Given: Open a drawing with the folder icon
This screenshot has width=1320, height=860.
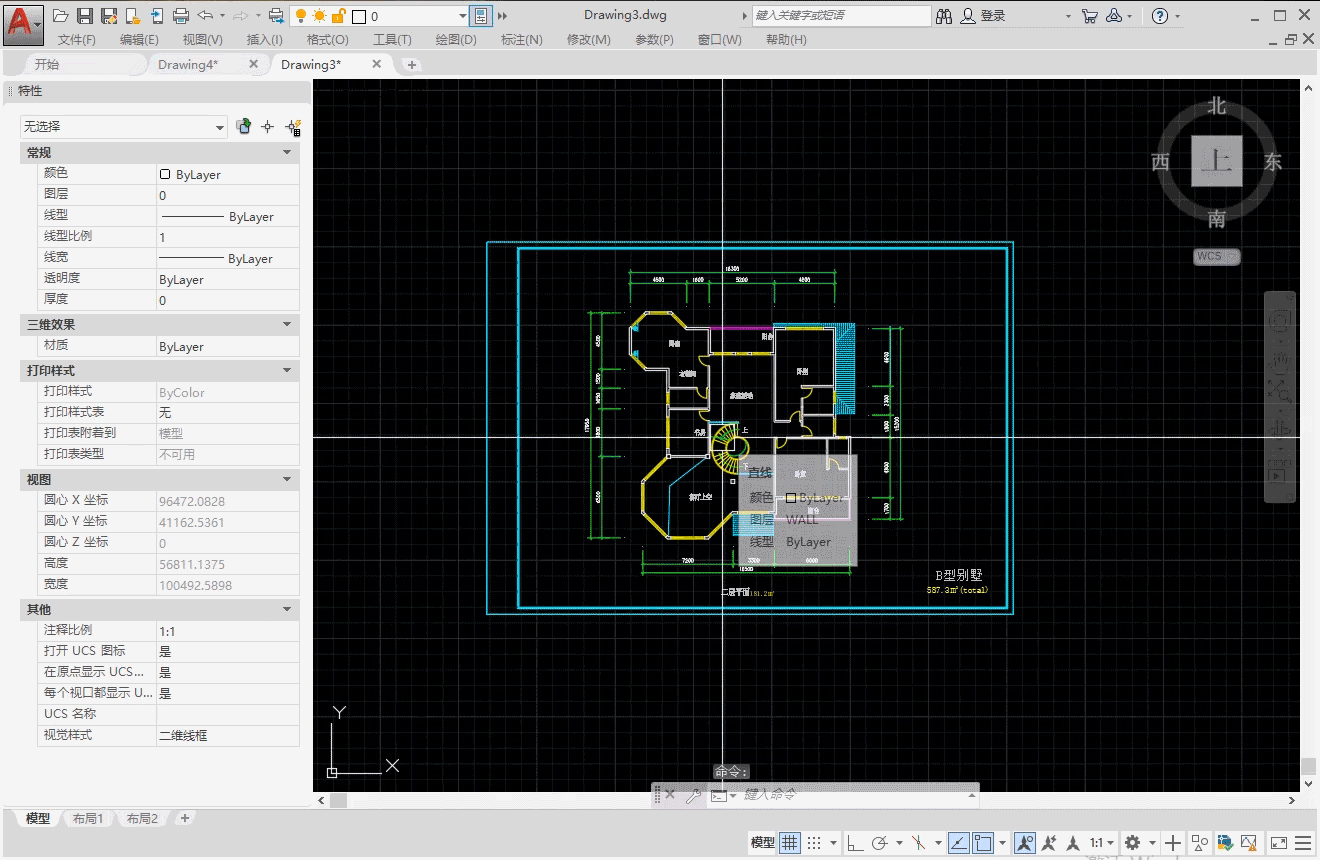Looking at the screenshot, I should [x=61, y=16].
